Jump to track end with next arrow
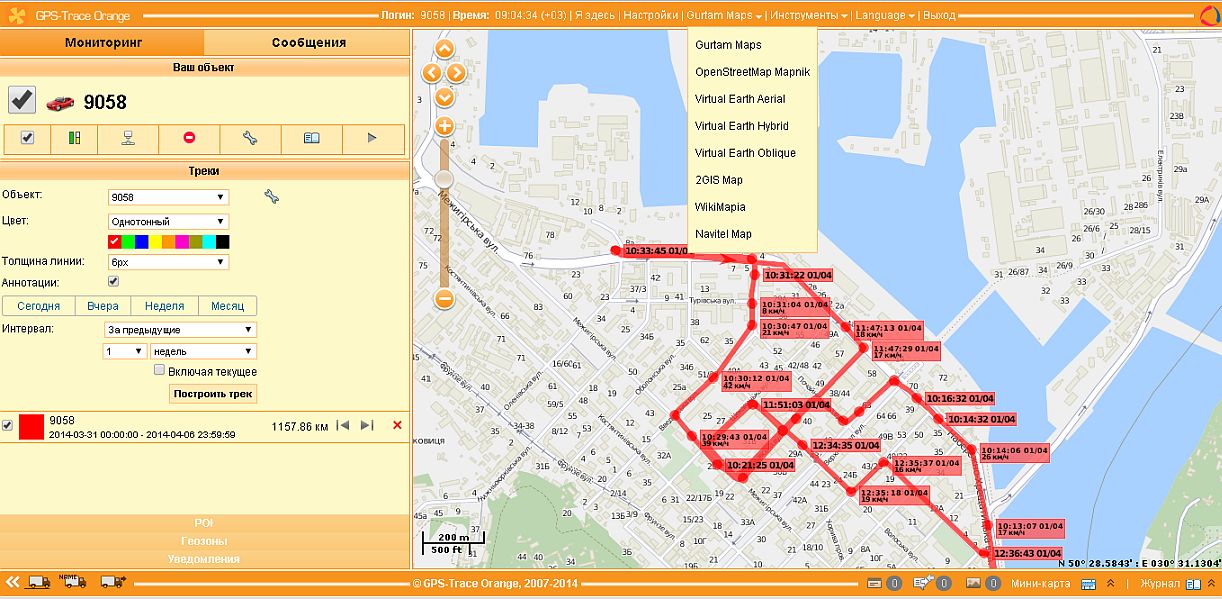 (367, 425)
